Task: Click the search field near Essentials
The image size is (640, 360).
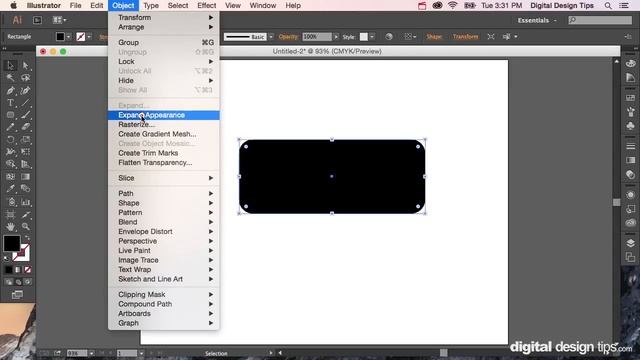Action: coord(600,20)
